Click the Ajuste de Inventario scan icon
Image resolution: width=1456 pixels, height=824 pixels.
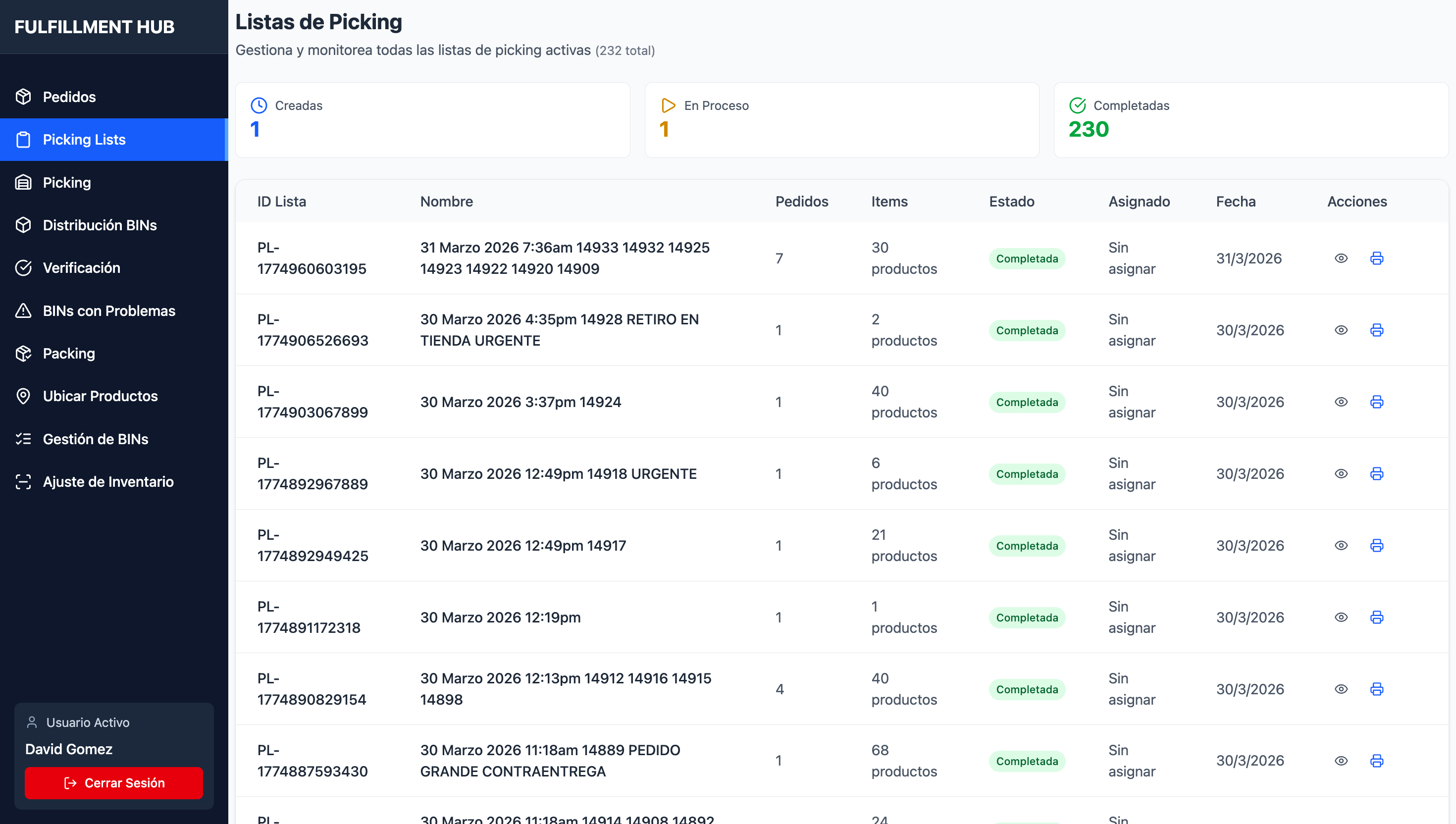[x=23, y=482]
